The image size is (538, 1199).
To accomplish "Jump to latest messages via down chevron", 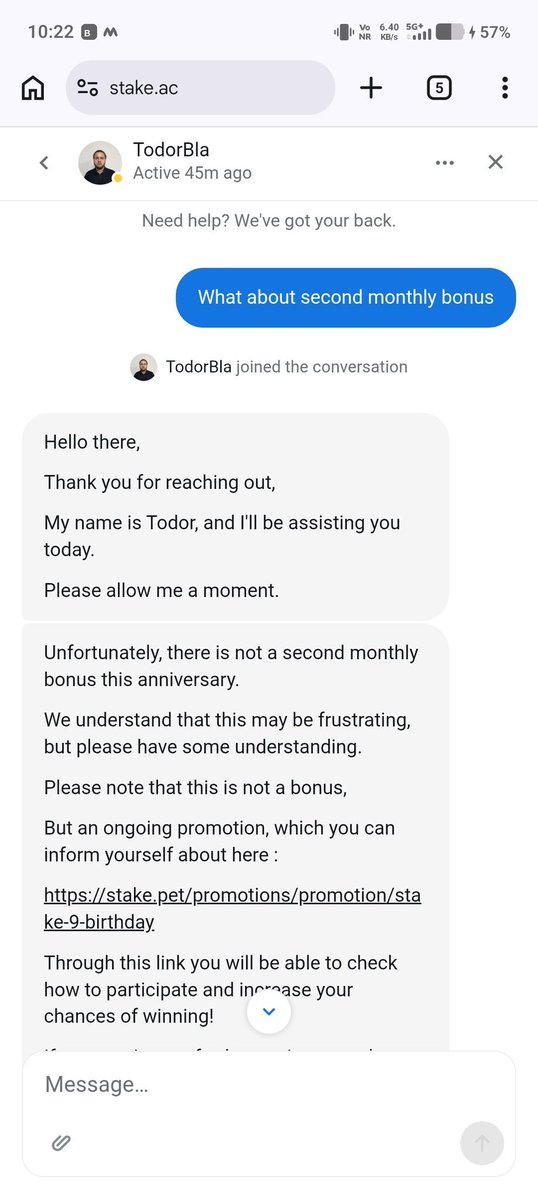I will point(268,1012).
